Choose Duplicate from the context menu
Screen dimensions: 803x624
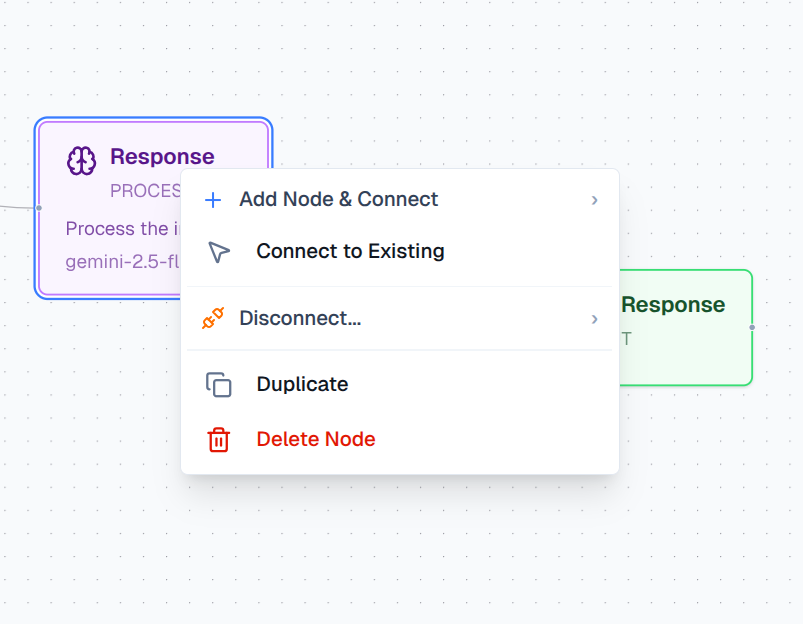tap(303, 384)
